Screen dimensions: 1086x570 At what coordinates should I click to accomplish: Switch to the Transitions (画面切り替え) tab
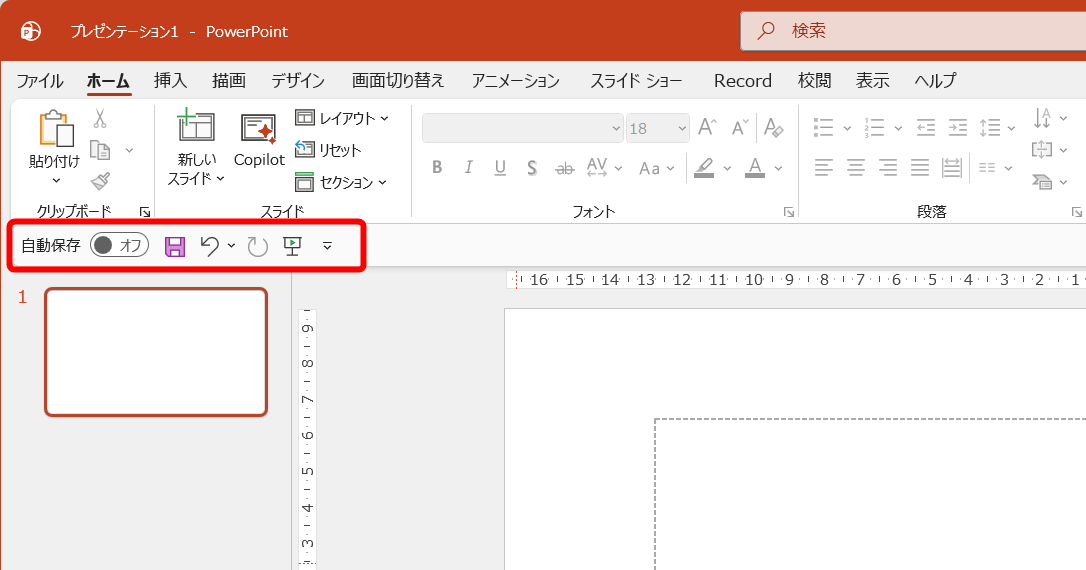(x=398, y=80)
